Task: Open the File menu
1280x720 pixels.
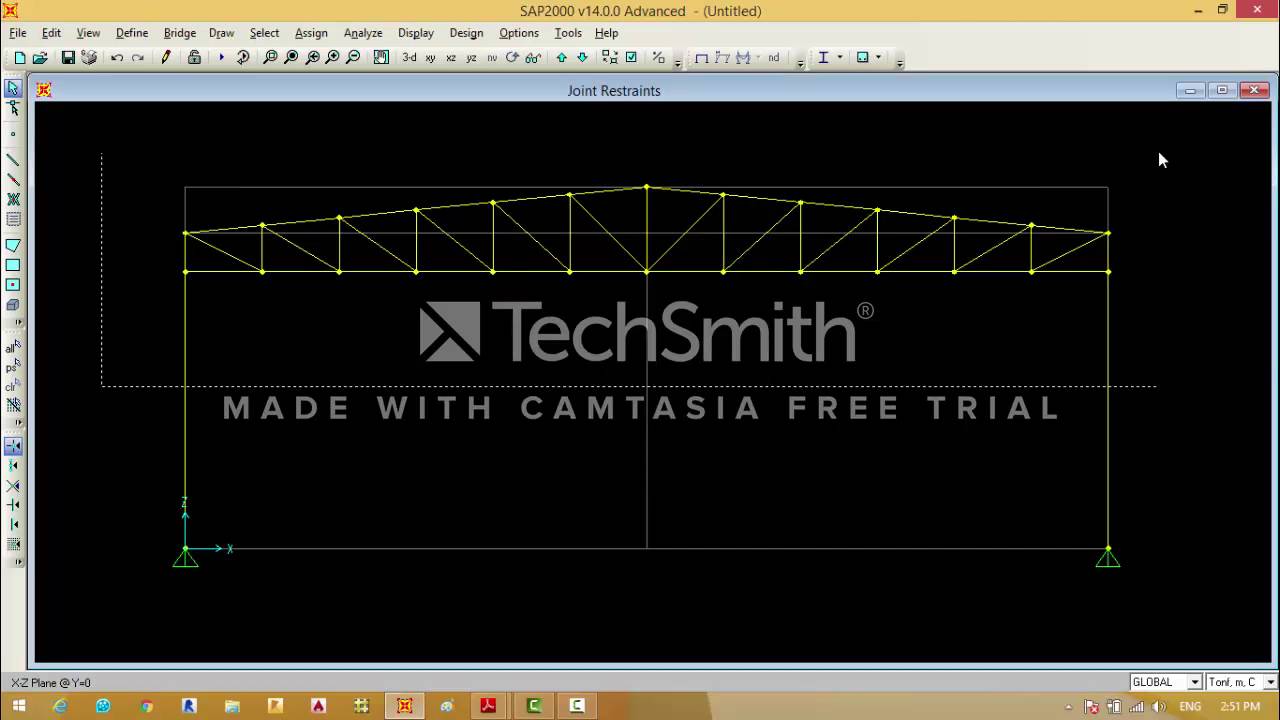Action: click(x=18, y=33)
